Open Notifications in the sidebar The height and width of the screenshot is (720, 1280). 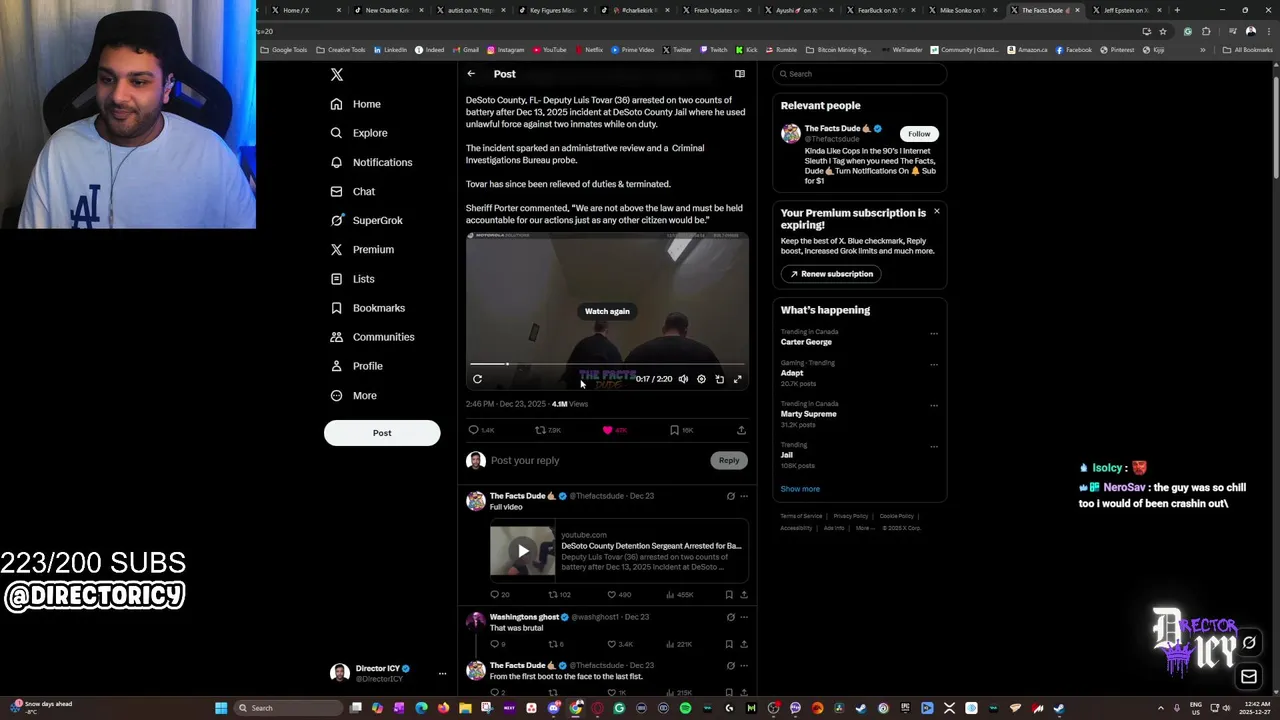click(371, 162)
